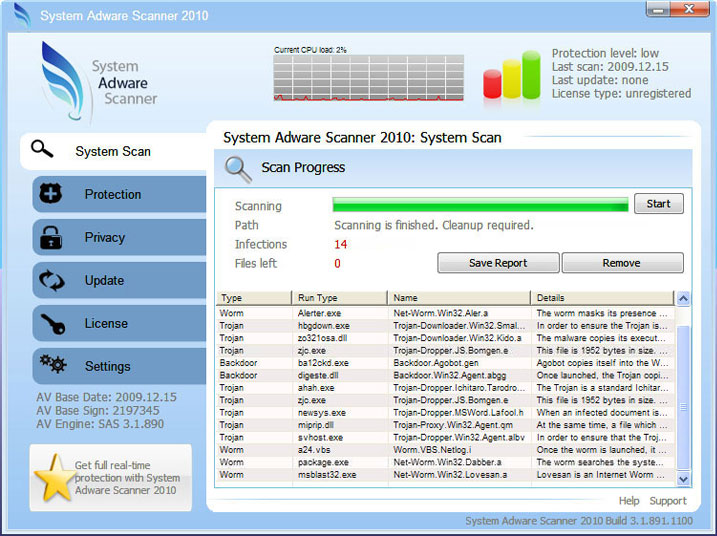Image resolution: width=717 pixels, height=536 pixels.
Task: Click Trojan-Dropper.MSWord.Lafool.h name cell
Action: (x=458, y=413)
